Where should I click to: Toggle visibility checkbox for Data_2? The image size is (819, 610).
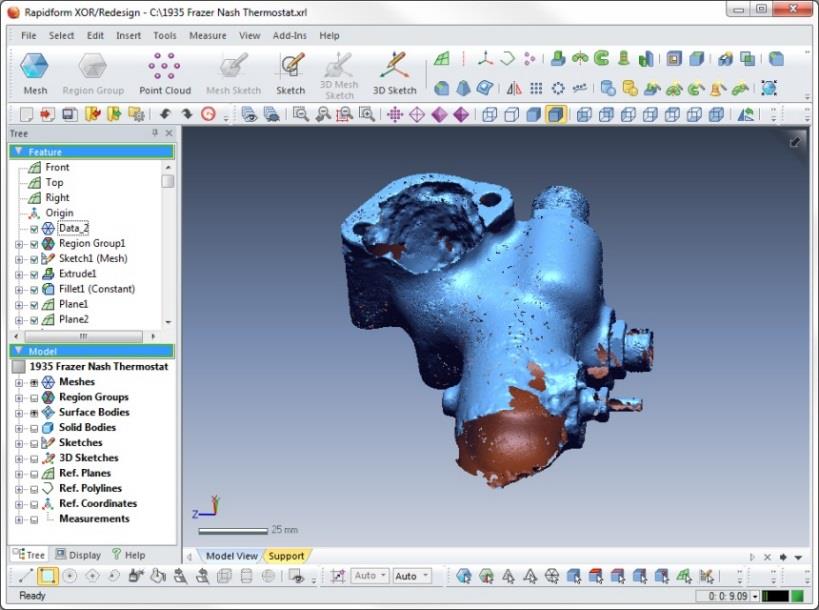click(34, 229)
